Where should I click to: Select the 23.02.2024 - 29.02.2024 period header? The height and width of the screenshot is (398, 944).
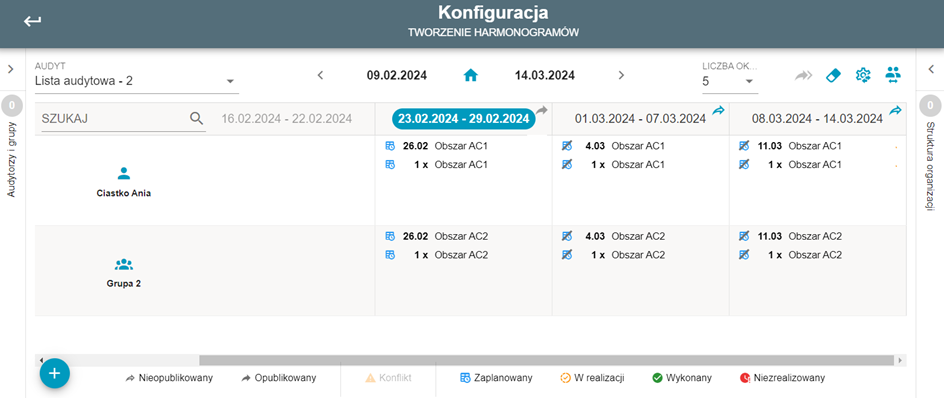click(x=463, y=119)
